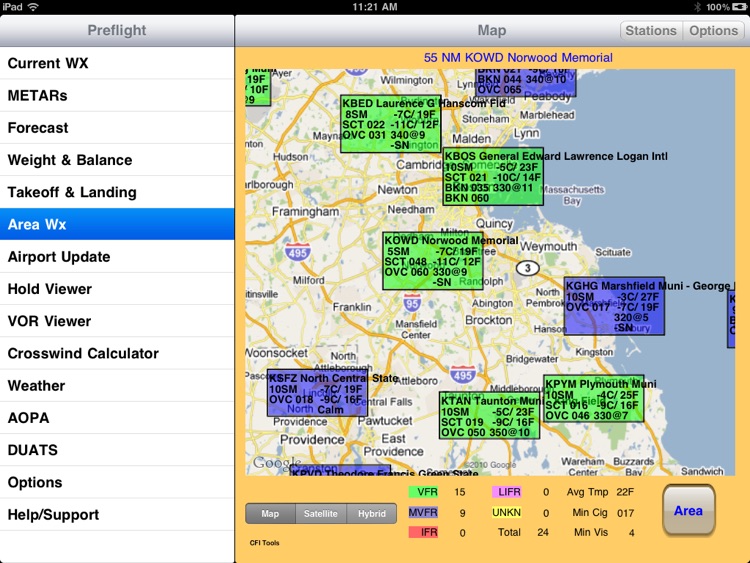Click the battery icon in status bar
The height and width of the screenshot is (563, 750).
(x=739, y=7)
